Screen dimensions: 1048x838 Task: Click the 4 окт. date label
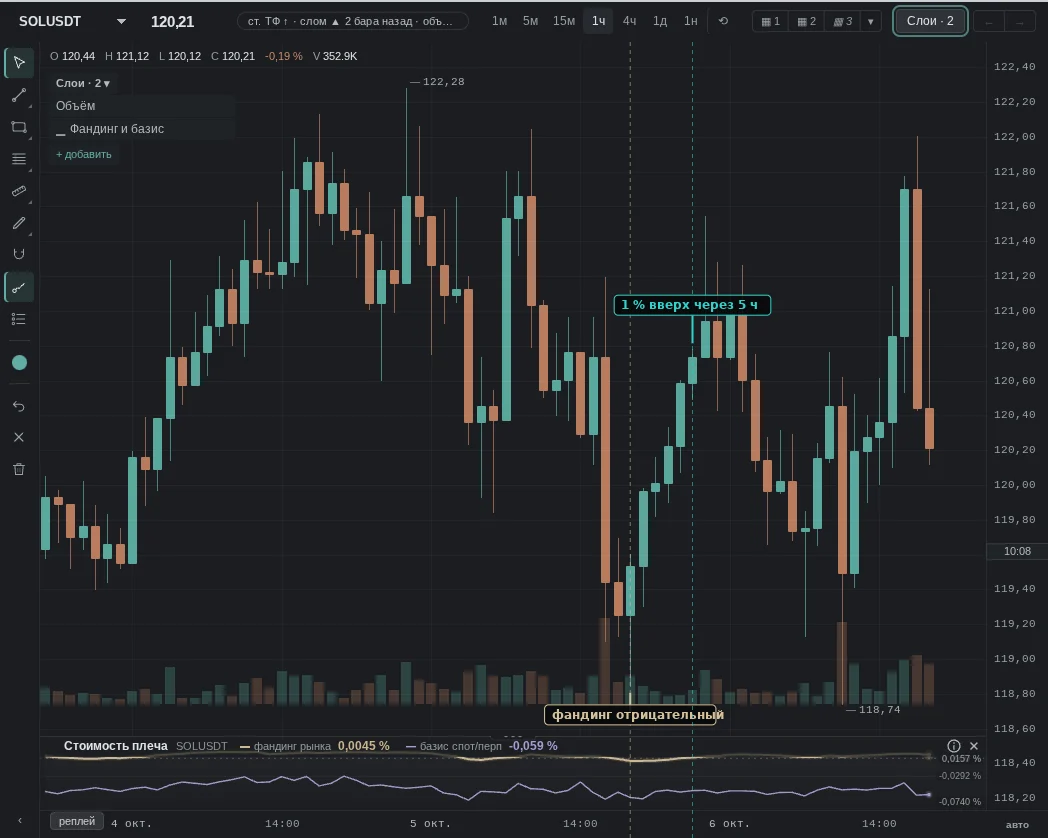tap(131, 824)
